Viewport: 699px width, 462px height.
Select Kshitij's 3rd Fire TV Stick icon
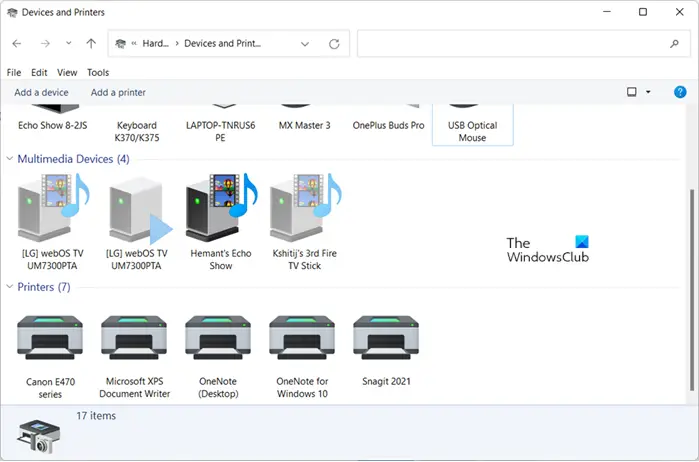(305, 207)
